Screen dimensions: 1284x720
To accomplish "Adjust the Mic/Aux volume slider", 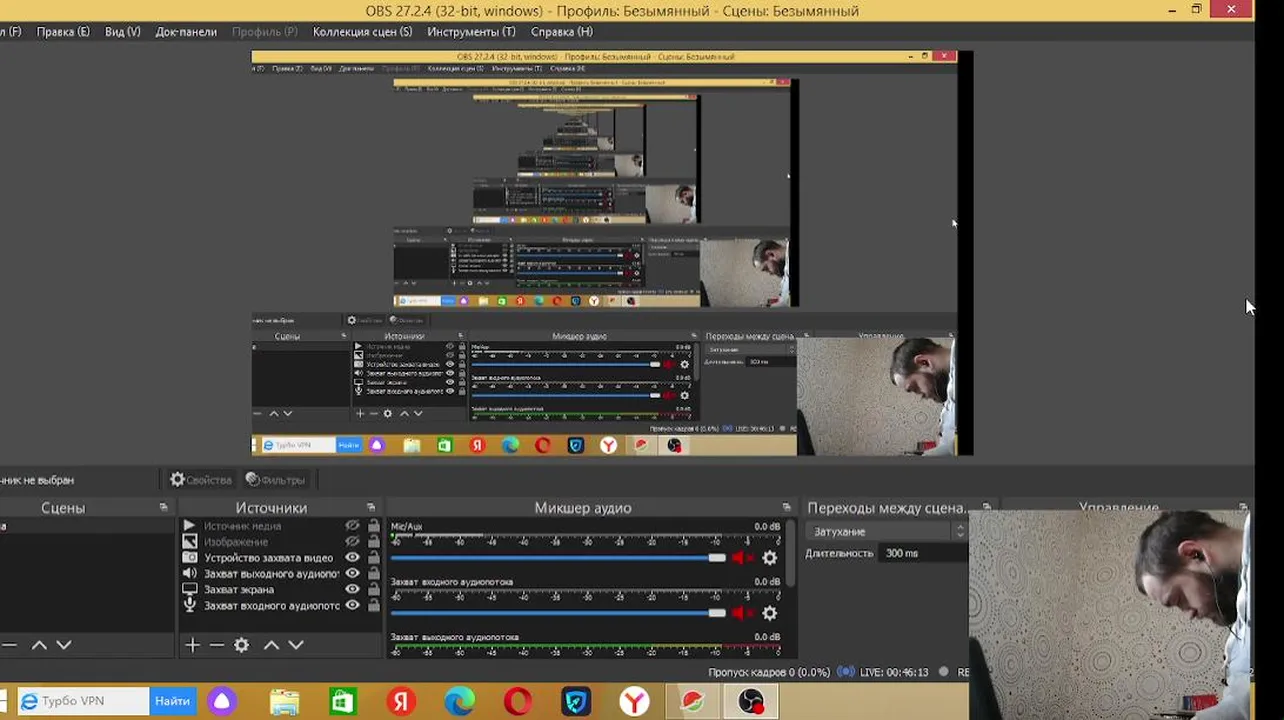I will tap(558, 558).
